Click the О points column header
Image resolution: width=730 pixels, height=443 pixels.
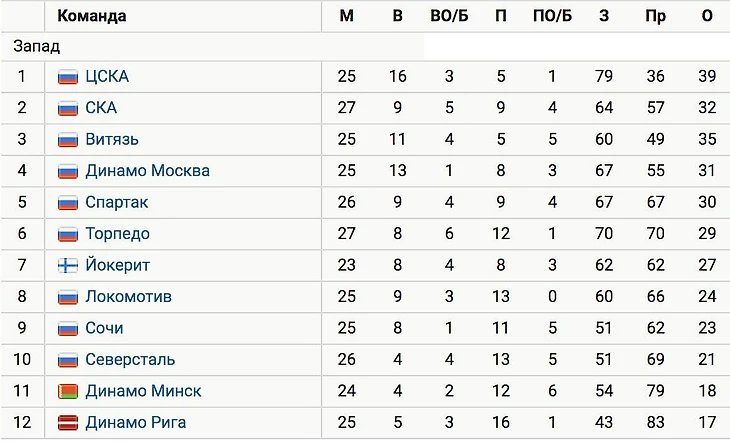707,16
